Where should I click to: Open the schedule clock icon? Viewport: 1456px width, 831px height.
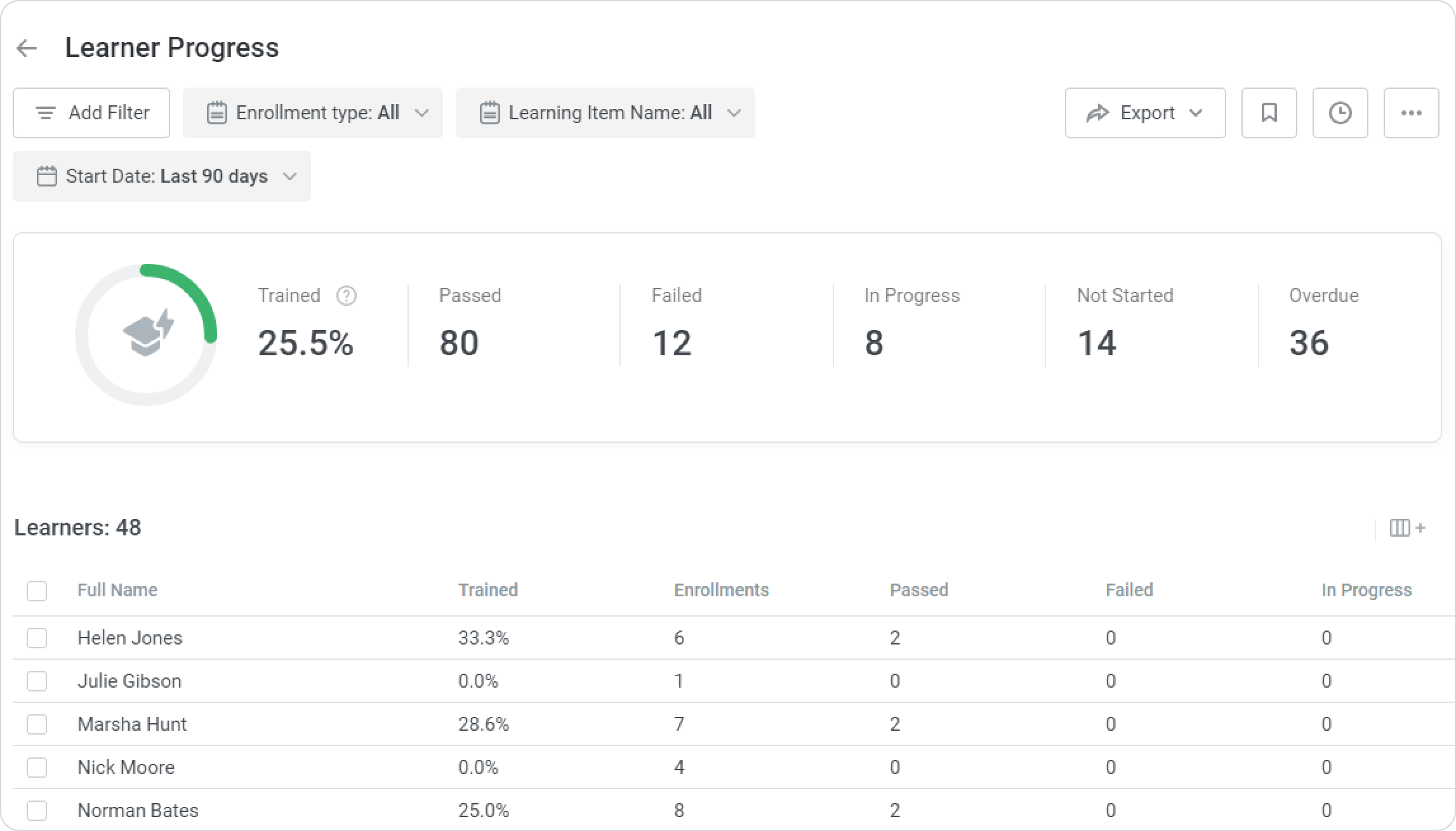coord(1340,113)
